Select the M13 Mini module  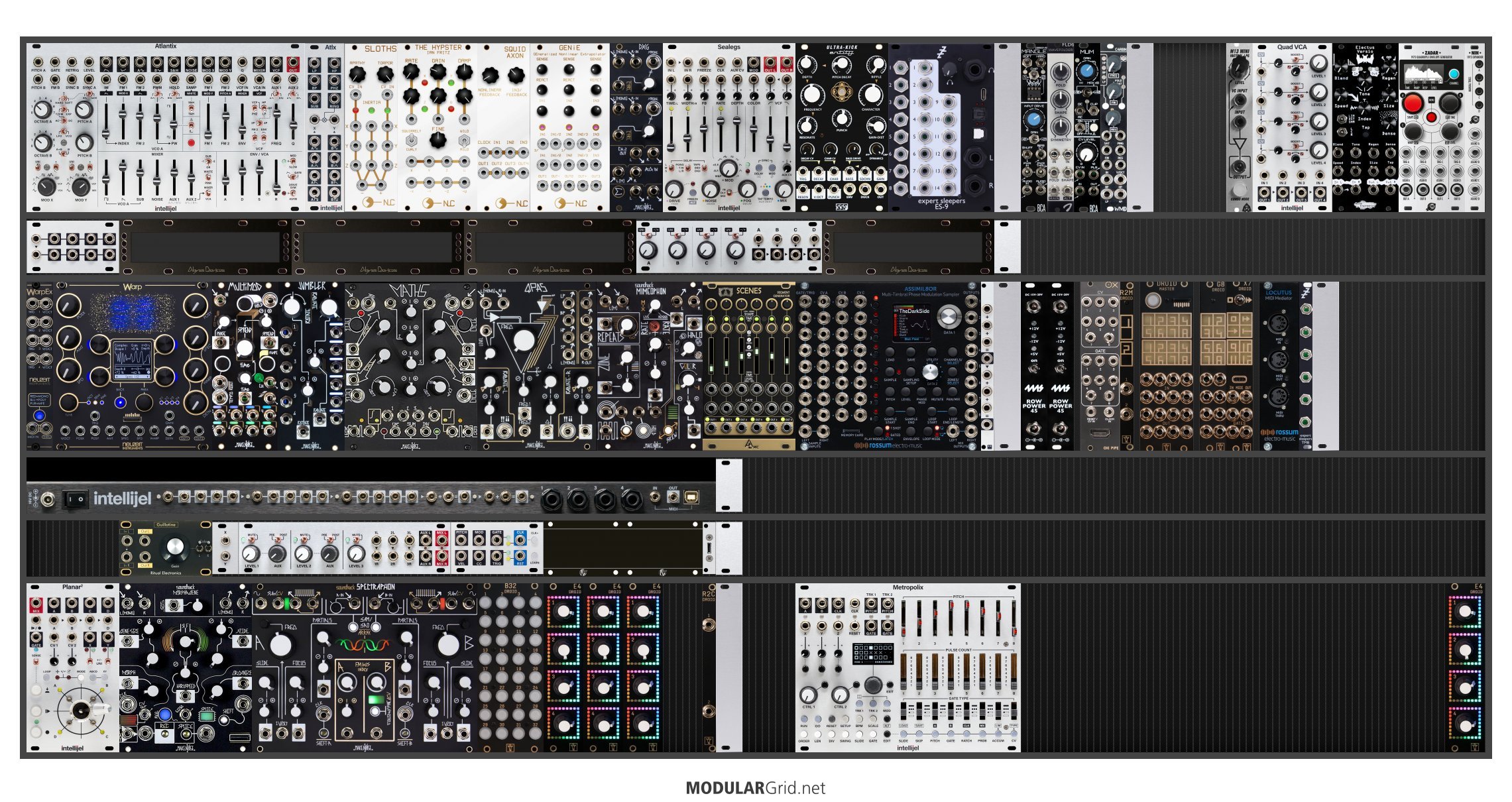pyautogui.click(x=1240, y=127)
